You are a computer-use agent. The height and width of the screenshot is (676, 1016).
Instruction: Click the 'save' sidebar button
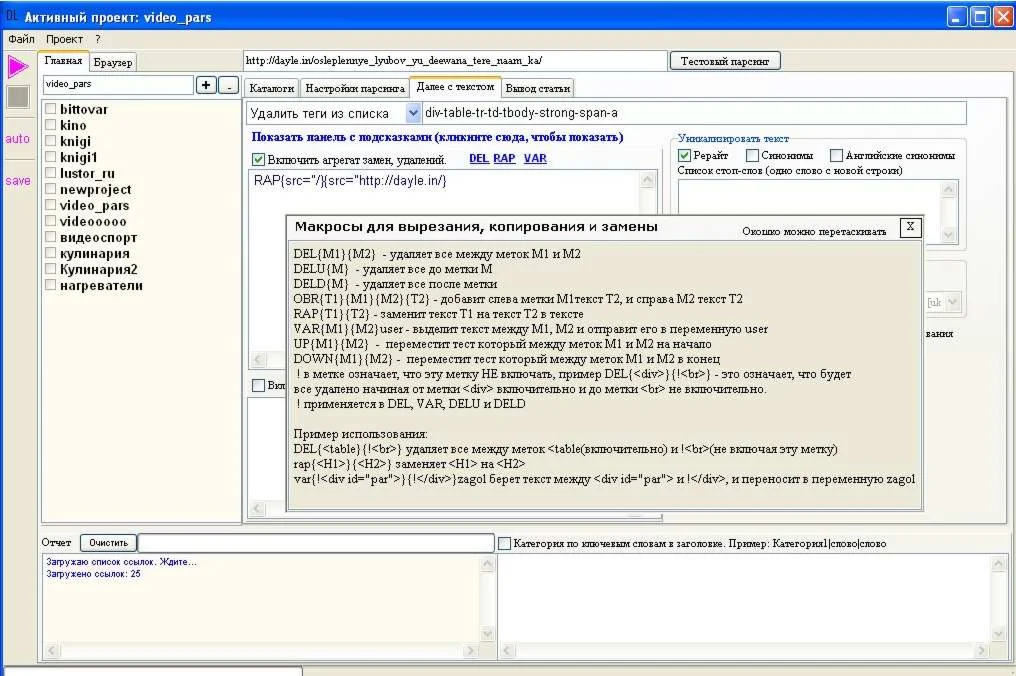(18, 181)
